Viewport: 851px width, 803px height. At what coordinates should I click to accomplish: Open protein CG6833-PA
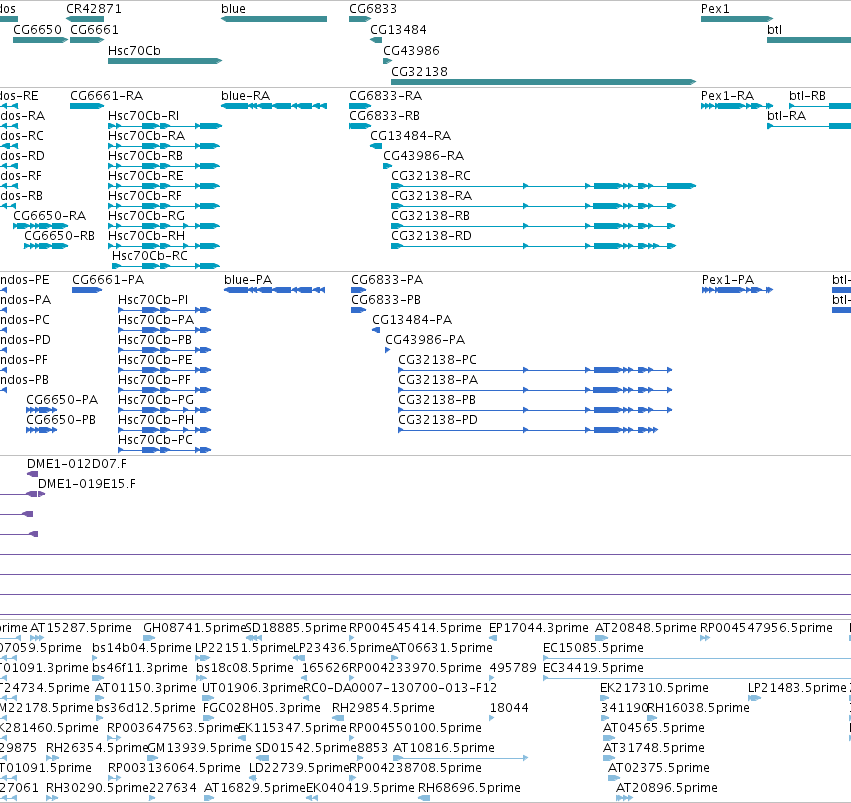tap(387, 280)
